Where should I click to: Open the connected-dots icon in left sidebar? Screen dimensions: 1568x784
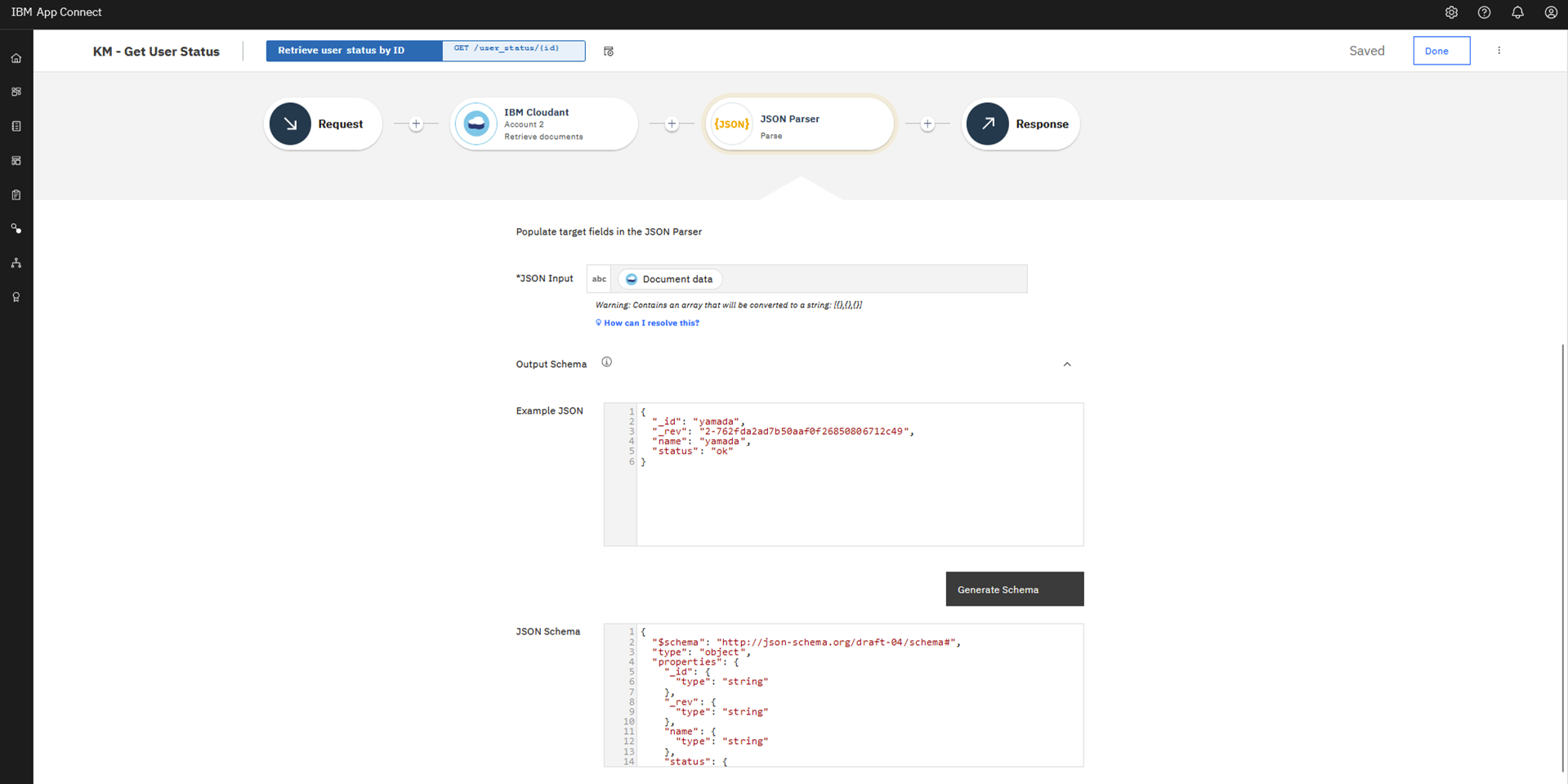tap(16, 229)
